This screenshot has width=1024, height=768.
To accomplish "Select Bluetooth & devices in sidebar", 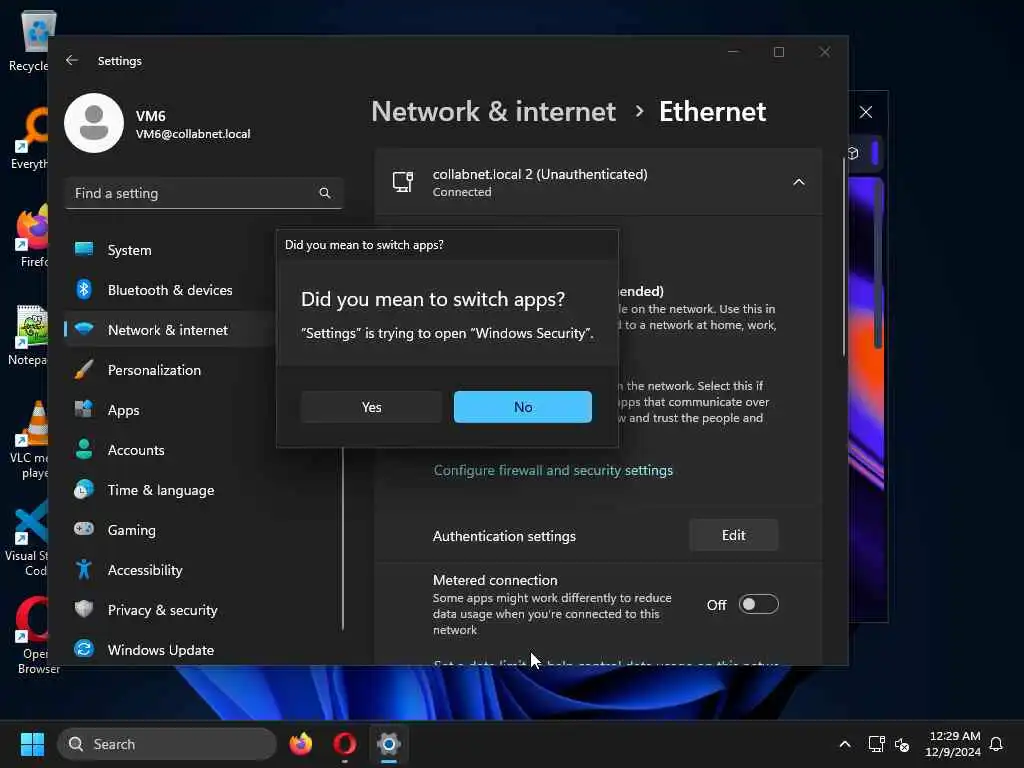I will click(168, 289).
